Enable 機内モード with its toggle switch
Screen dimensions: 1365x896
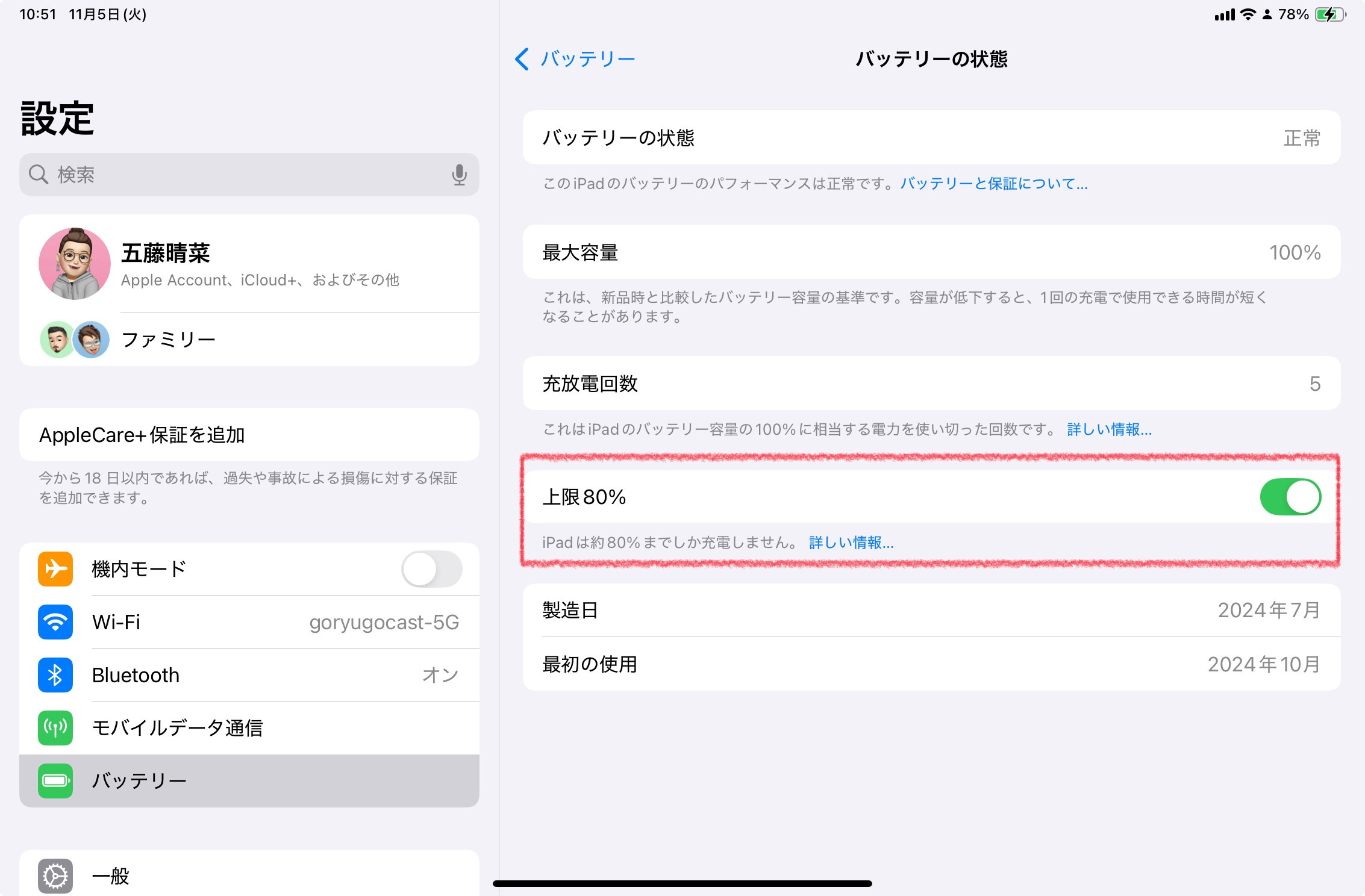coord(429,569)
